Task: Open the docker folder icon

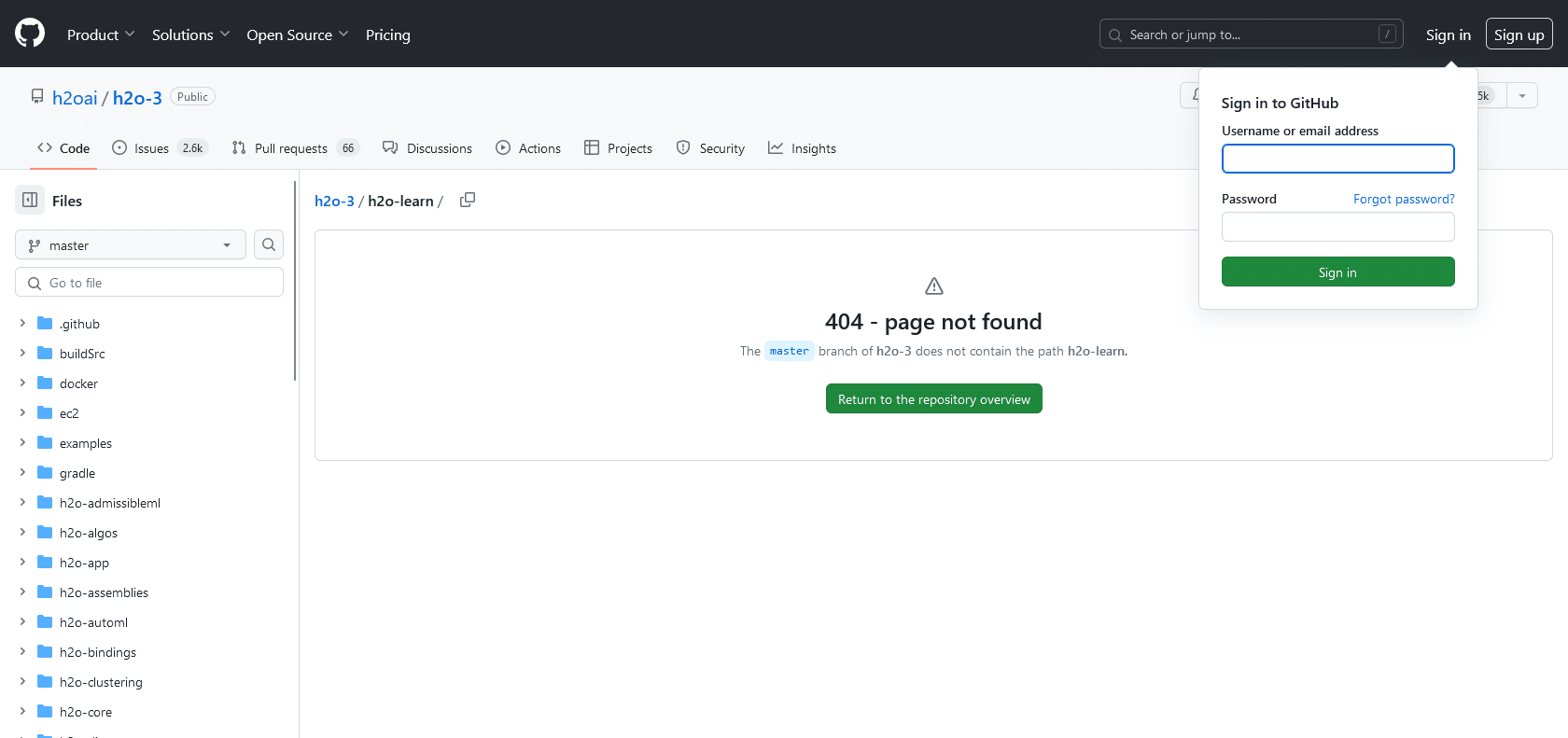Action: tap(45, 383)
